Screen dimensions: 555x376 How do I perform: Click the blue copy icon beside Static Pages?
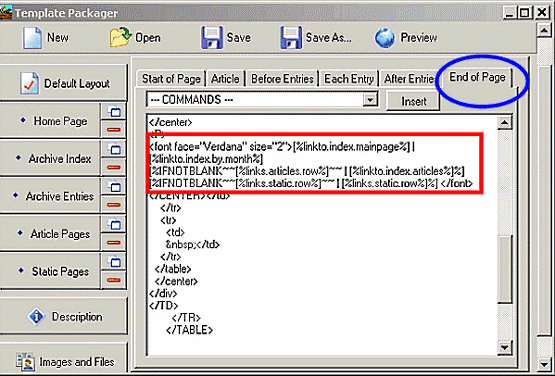click(114, 262)
